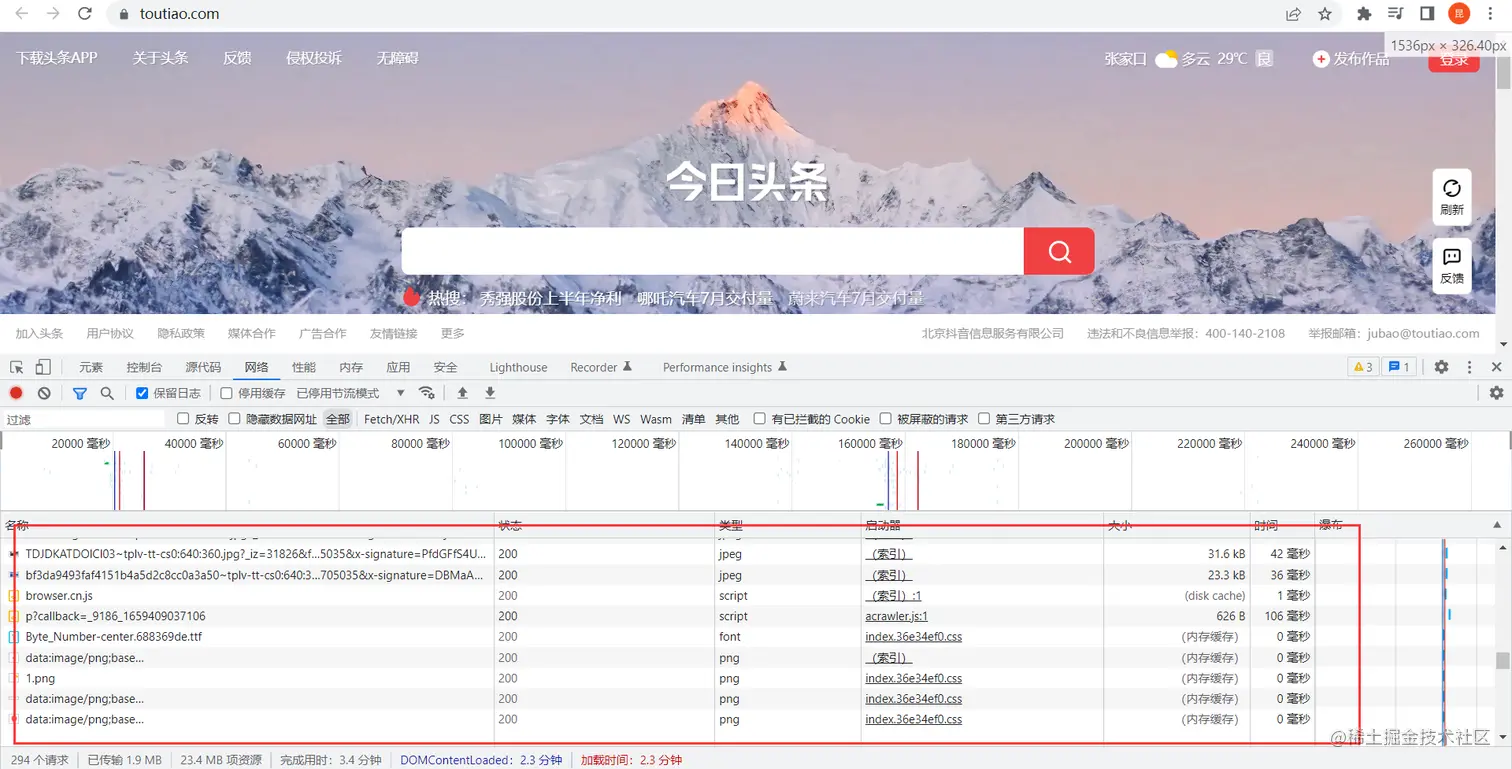Viewport: 1512px width, 769px height.
Task: Filter requests by 图片 type
Action: 490,419
